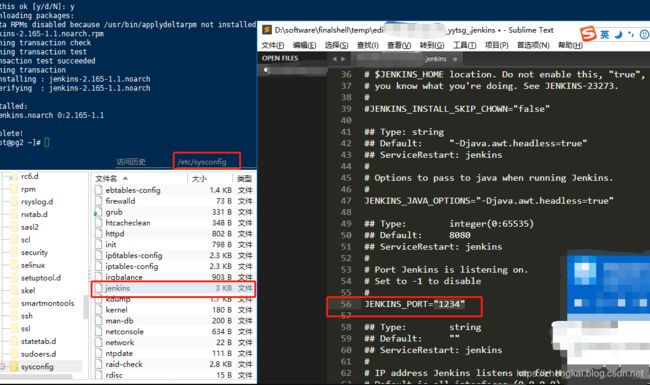The height and width of the screenshot is (385, 650).
Task: Close the jenkins tab via its dot button
Action: coord(455,59)
